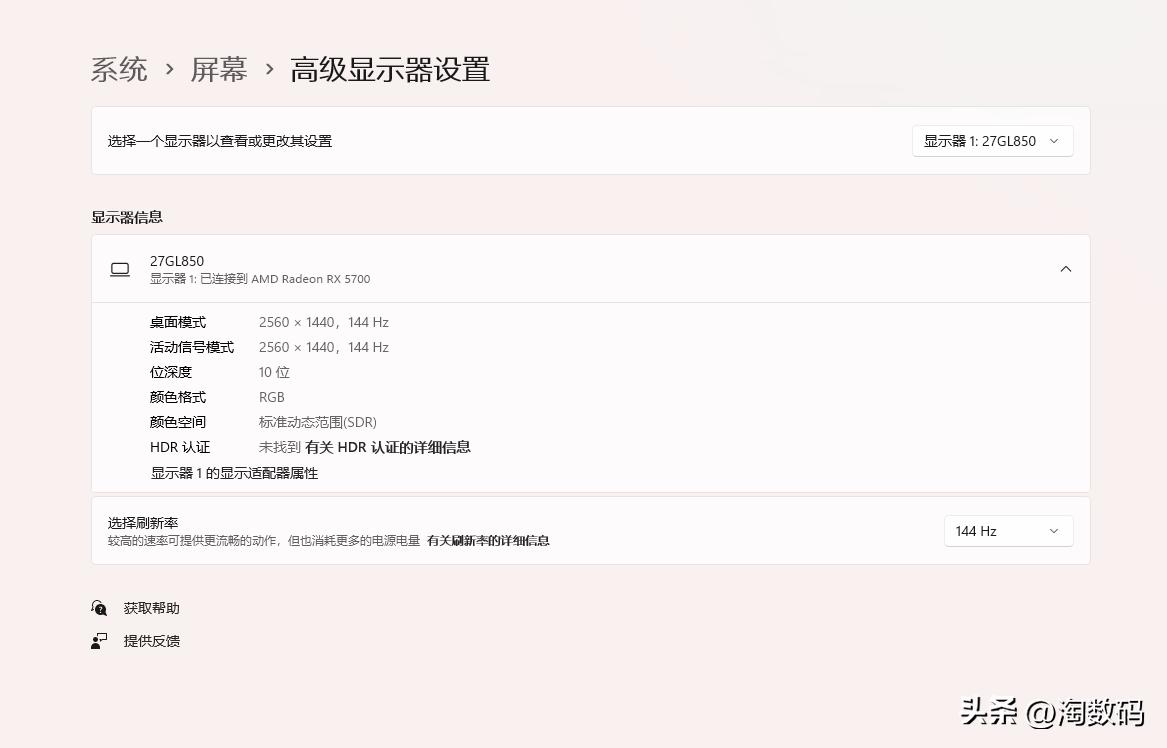
Task: Open the 显示器 1: 27GL850 selector
Action: pos(992,141)
